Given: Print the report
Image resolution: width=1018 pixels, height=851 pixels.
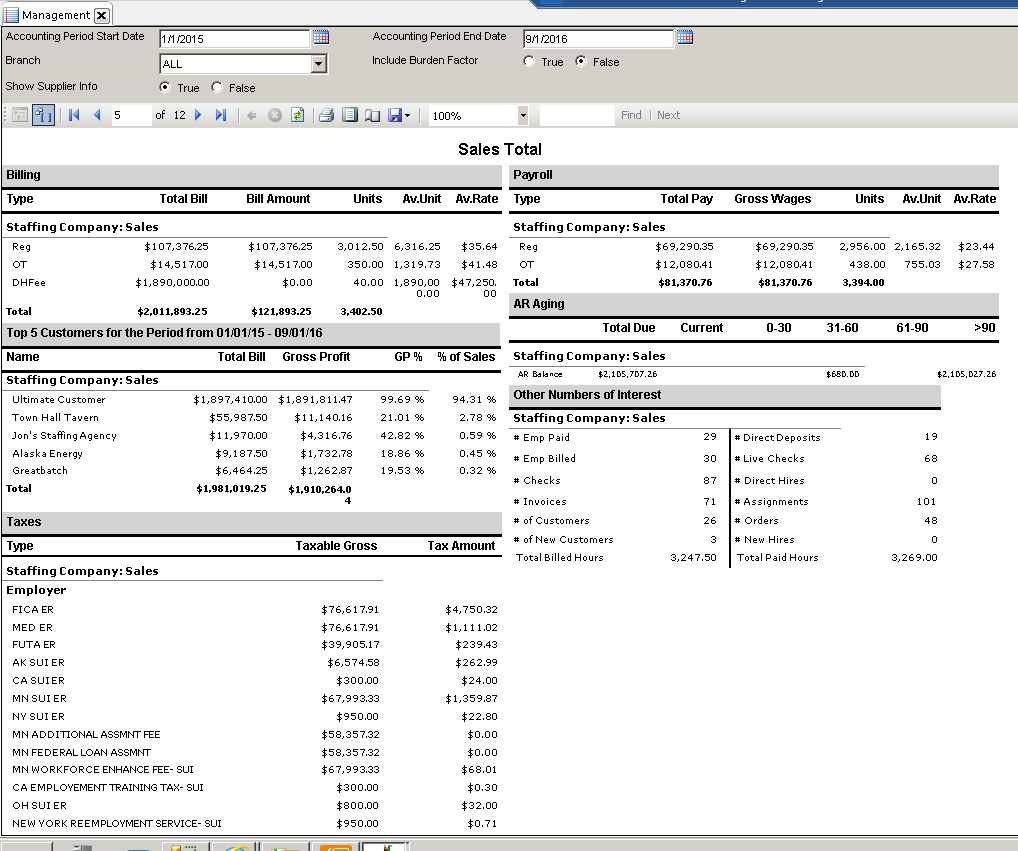Looking at the screenshot, I should [x=326, y=115].
